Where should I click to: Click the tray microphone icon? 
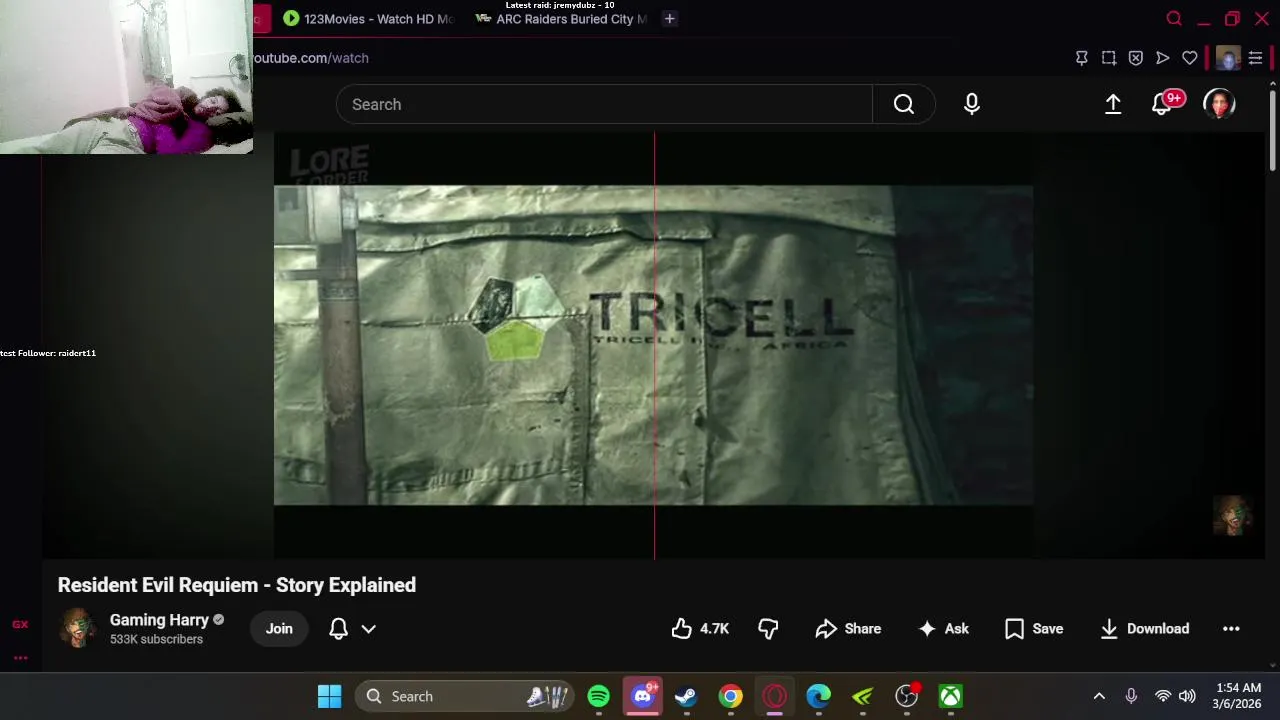pos(1131,696)
